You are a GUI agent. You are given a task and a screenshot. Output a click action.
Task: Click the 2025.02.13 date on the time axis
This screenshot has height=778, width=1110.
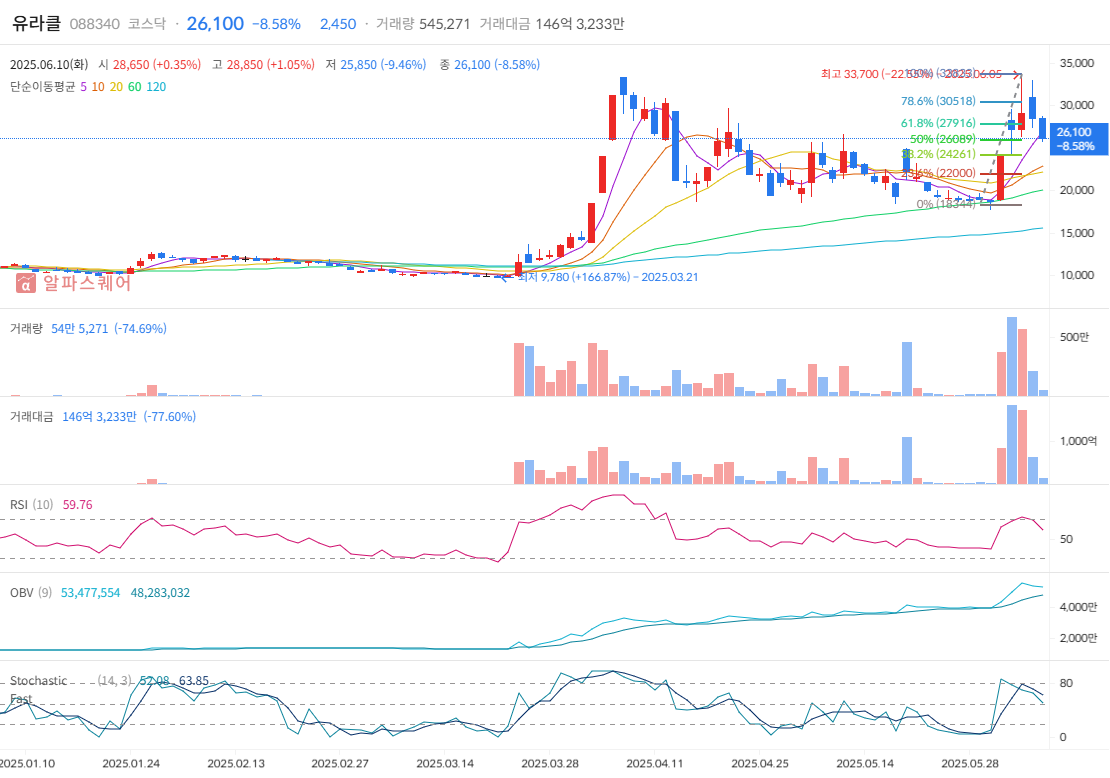tap(236, 763)
